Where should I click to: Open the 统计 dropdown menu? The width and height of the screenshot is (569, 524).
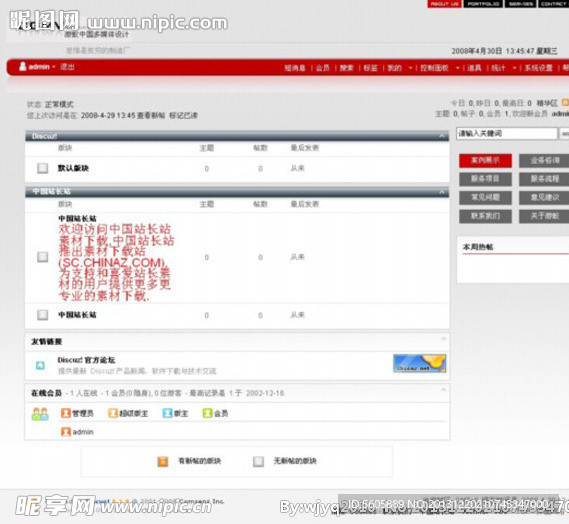pyautogui.click(x=514, y=68)
